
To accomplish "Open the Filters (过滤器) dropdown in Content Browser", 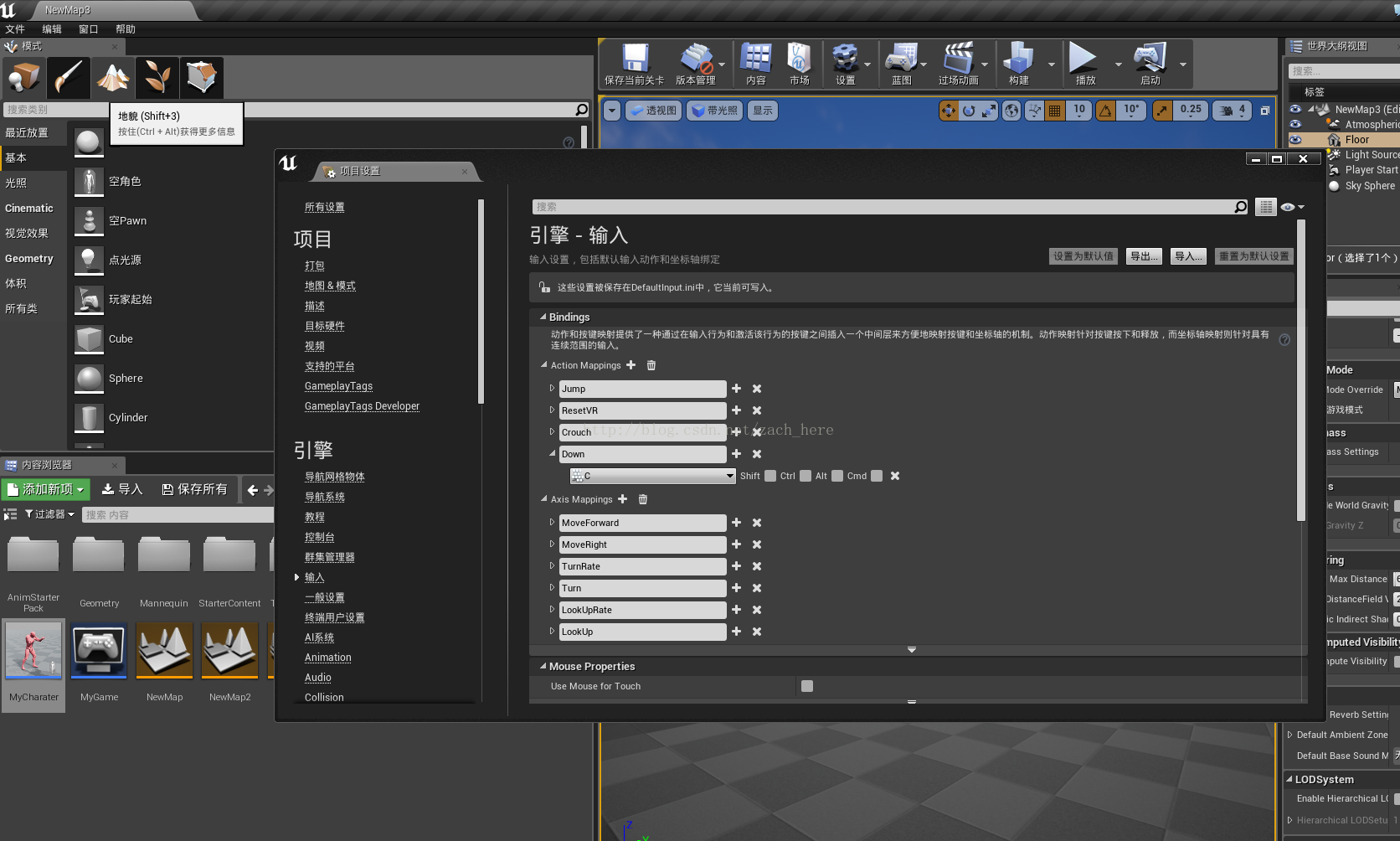I will (x=50, y=514).
